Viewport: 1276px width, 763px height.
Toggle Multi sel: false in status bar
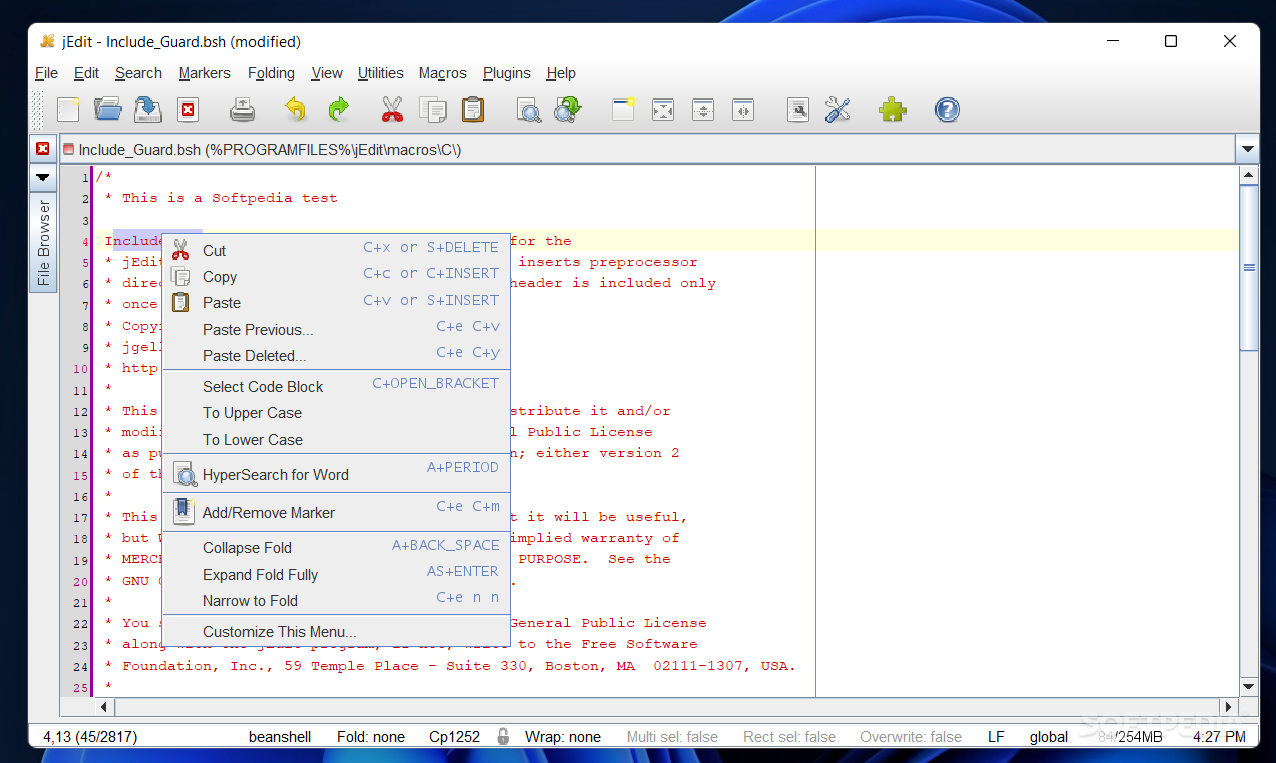(x=672, y=737)
